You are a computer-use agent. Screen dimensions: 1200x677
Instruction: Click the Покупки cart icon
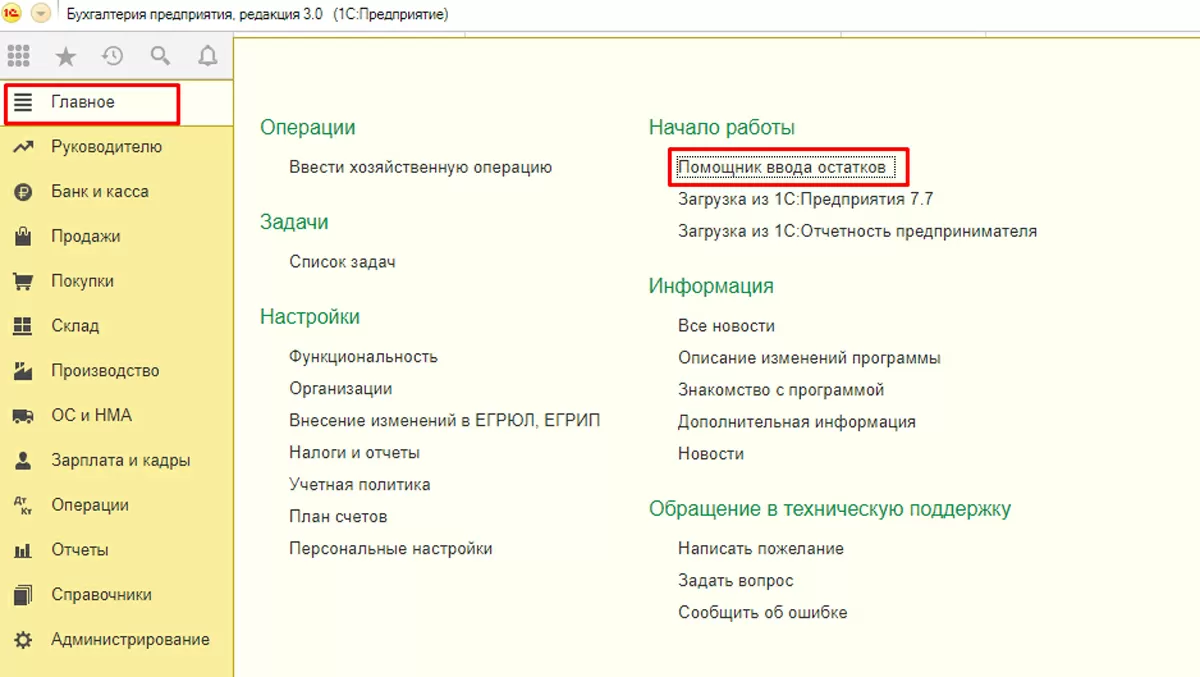coord(23,282)
